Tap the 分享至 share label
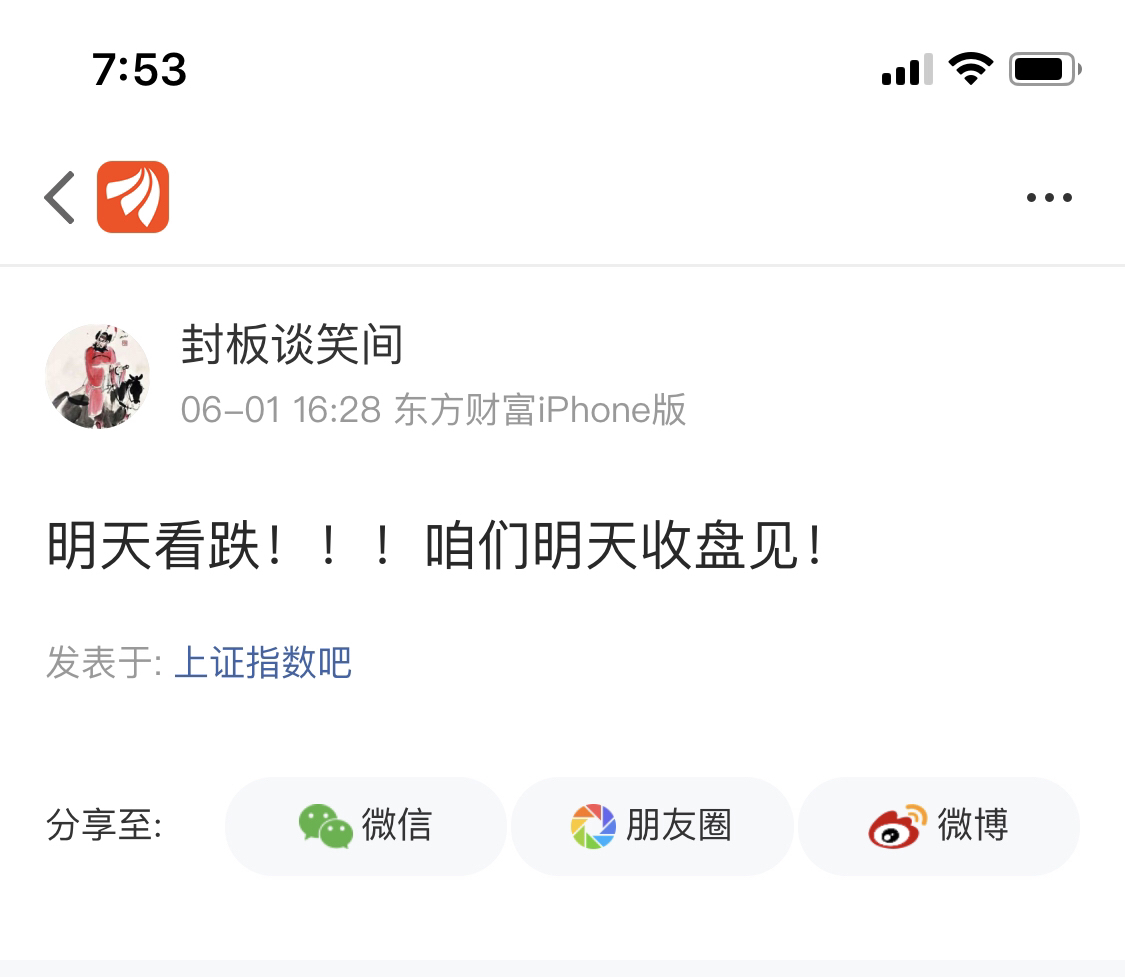This screenshot has height=977, width=1125. pyautogui.click(x=104, y=826)
